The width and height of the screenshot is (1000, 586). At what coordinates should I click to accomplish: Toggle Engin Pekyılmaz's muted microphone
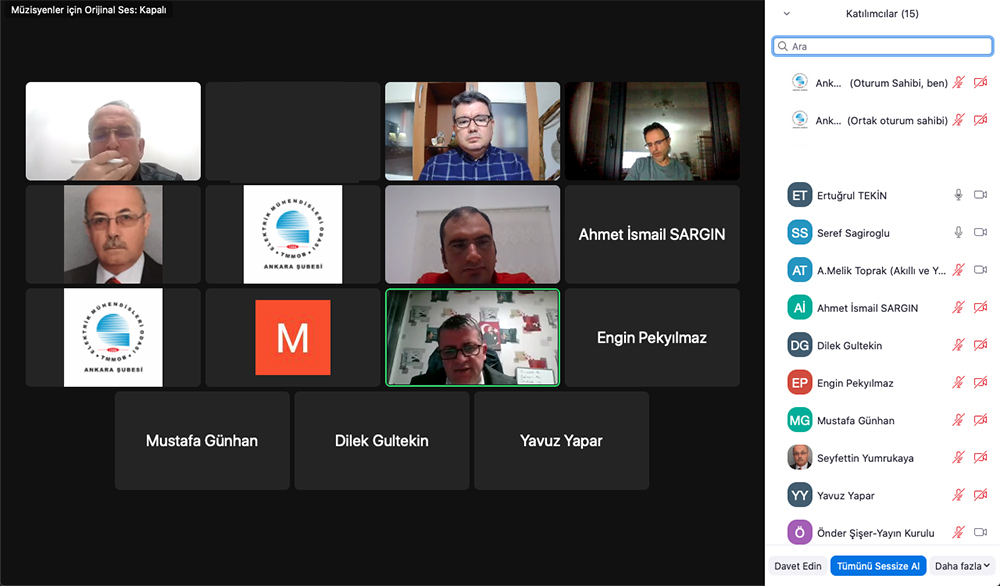(958, 383)
